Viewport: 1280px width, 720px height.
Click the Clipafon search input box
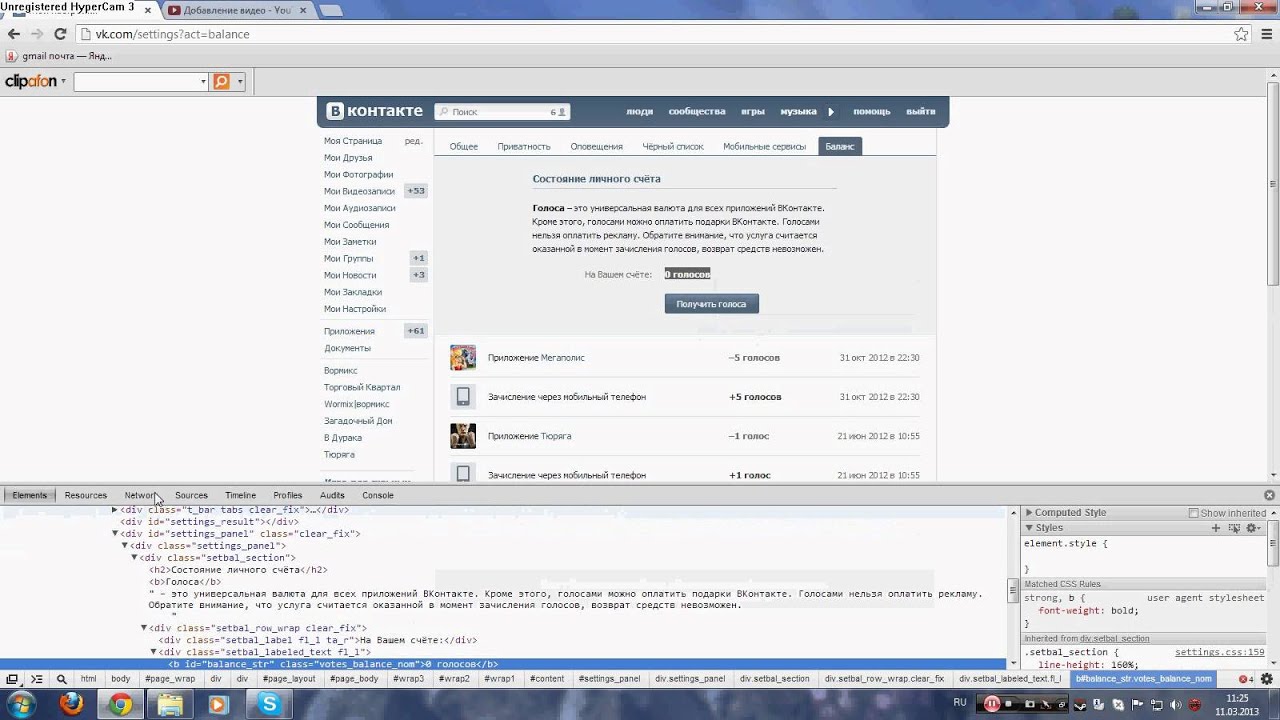136,82
